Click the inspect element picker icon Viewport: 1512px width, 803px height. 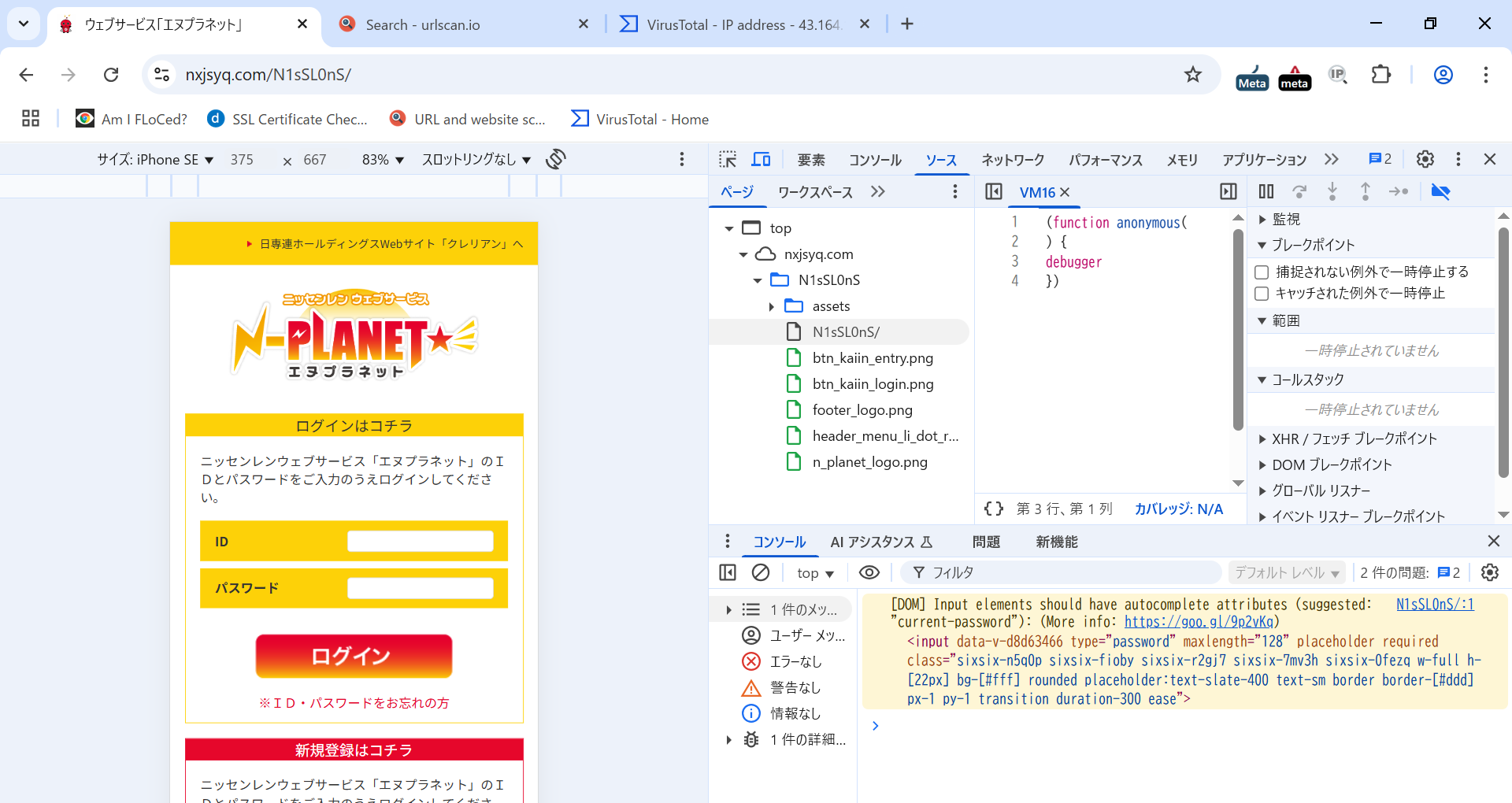tap(728, 160)
